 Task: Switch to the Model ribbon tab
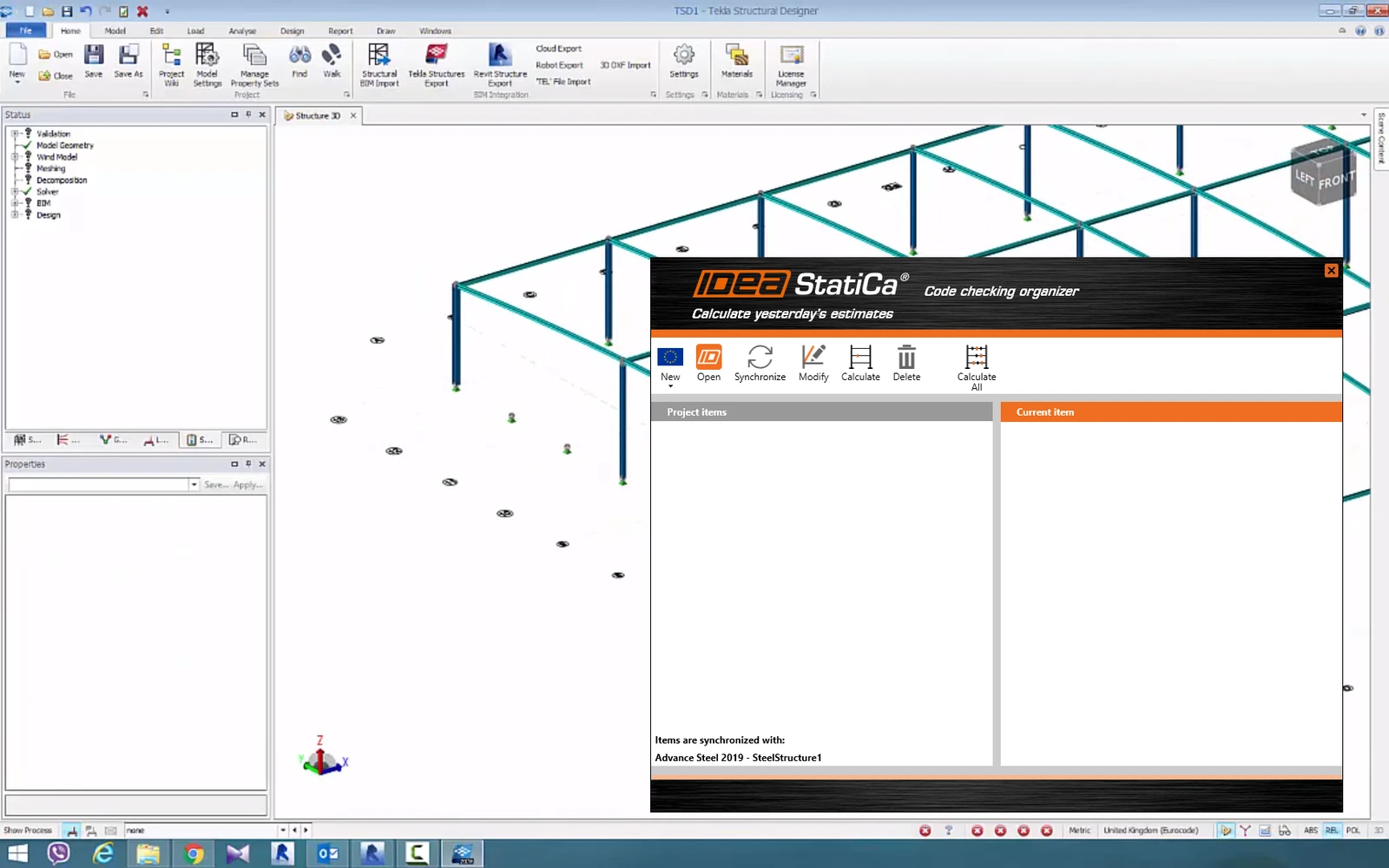point(115,31)
